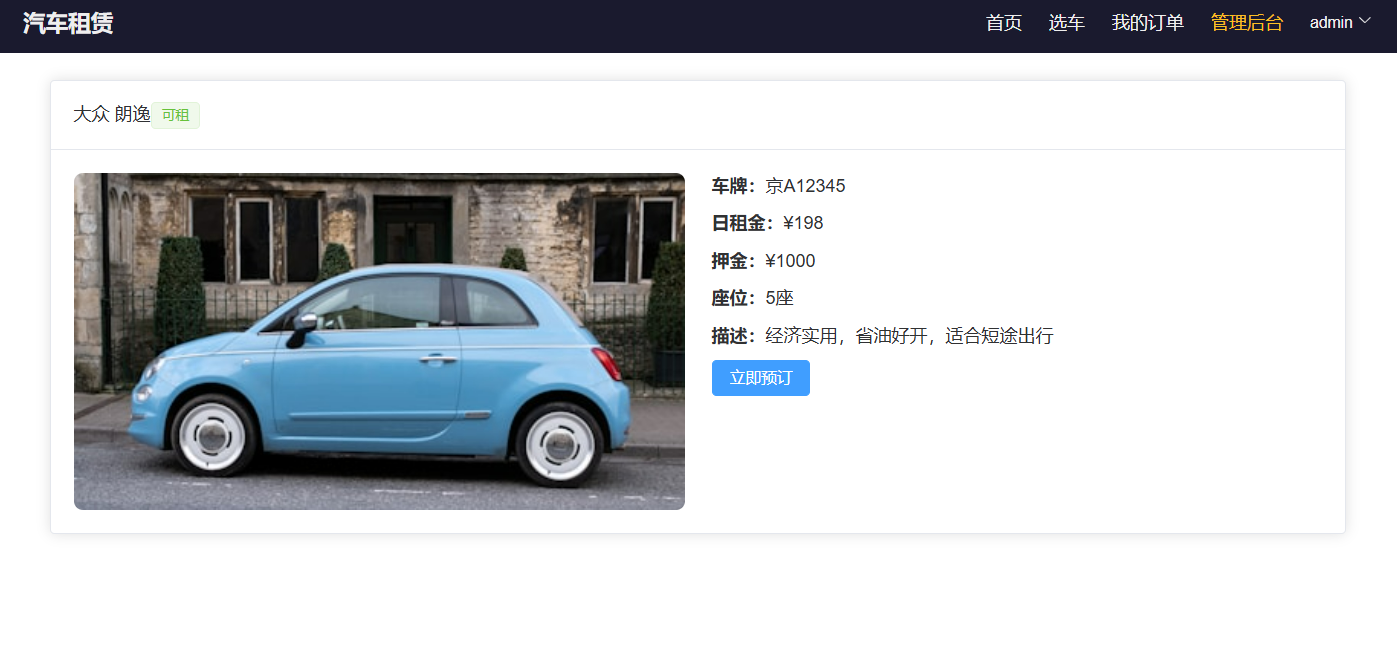Click the blue car photo

point(379,341)
